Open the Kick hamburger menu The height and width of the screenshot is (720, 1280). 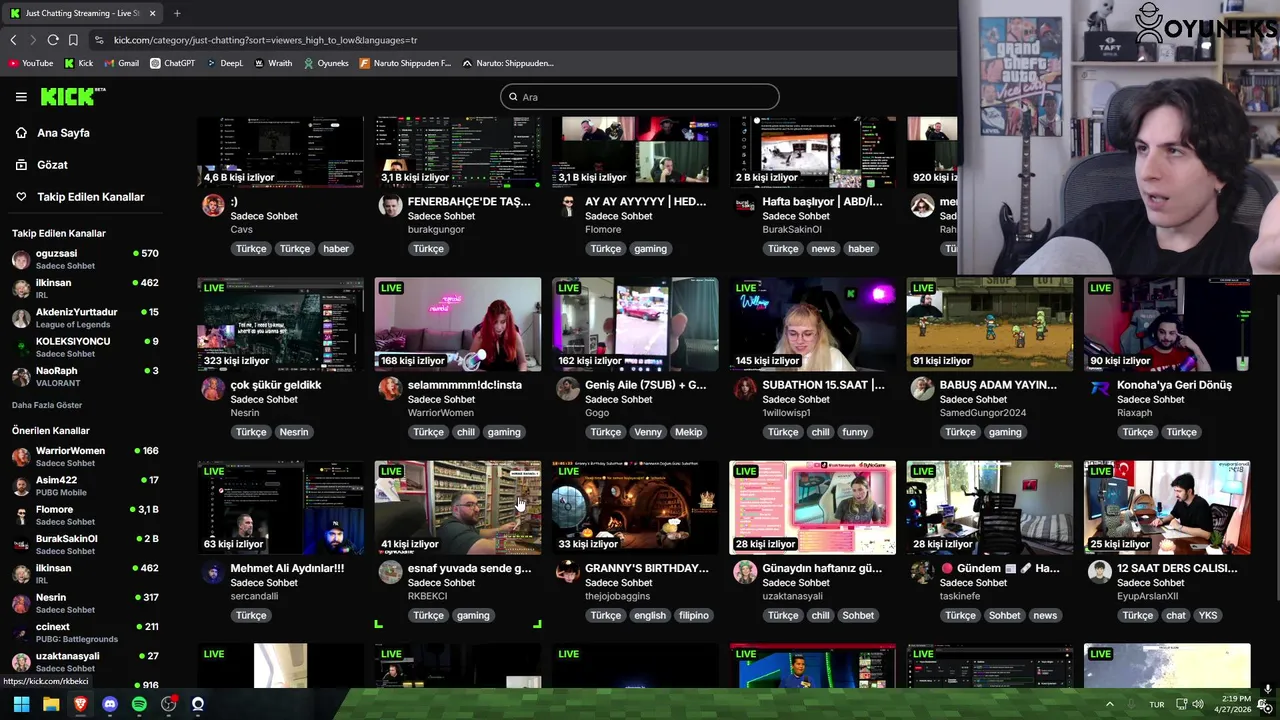coord(21,97)
